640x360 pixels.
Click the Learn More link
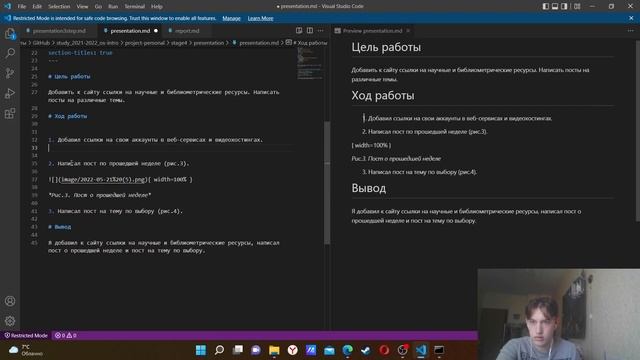(260, 18)
